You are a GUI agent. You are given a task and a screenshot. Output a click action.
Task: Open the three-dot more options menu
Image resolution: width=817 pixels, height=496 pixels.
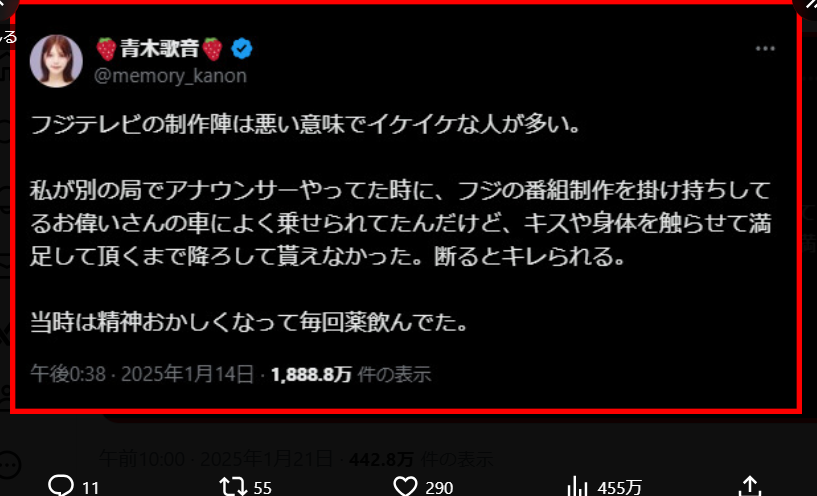coord(765,49)
